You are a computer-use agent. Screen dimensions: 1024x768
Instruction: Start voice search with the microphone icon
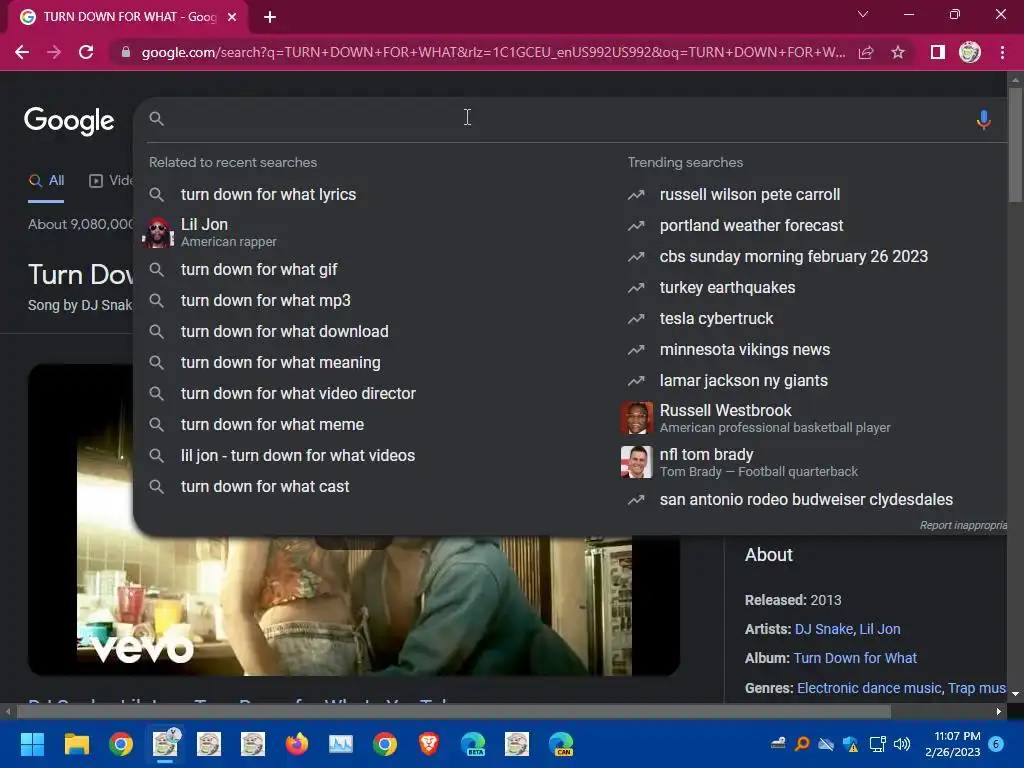[x=983, y=120]
